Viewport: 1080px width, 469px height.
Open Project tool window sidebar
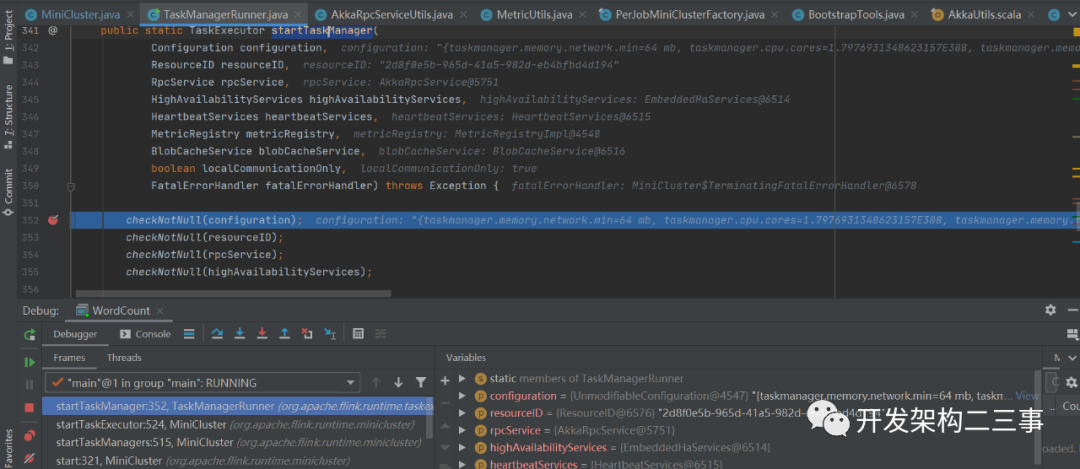[x=8, y=37]
